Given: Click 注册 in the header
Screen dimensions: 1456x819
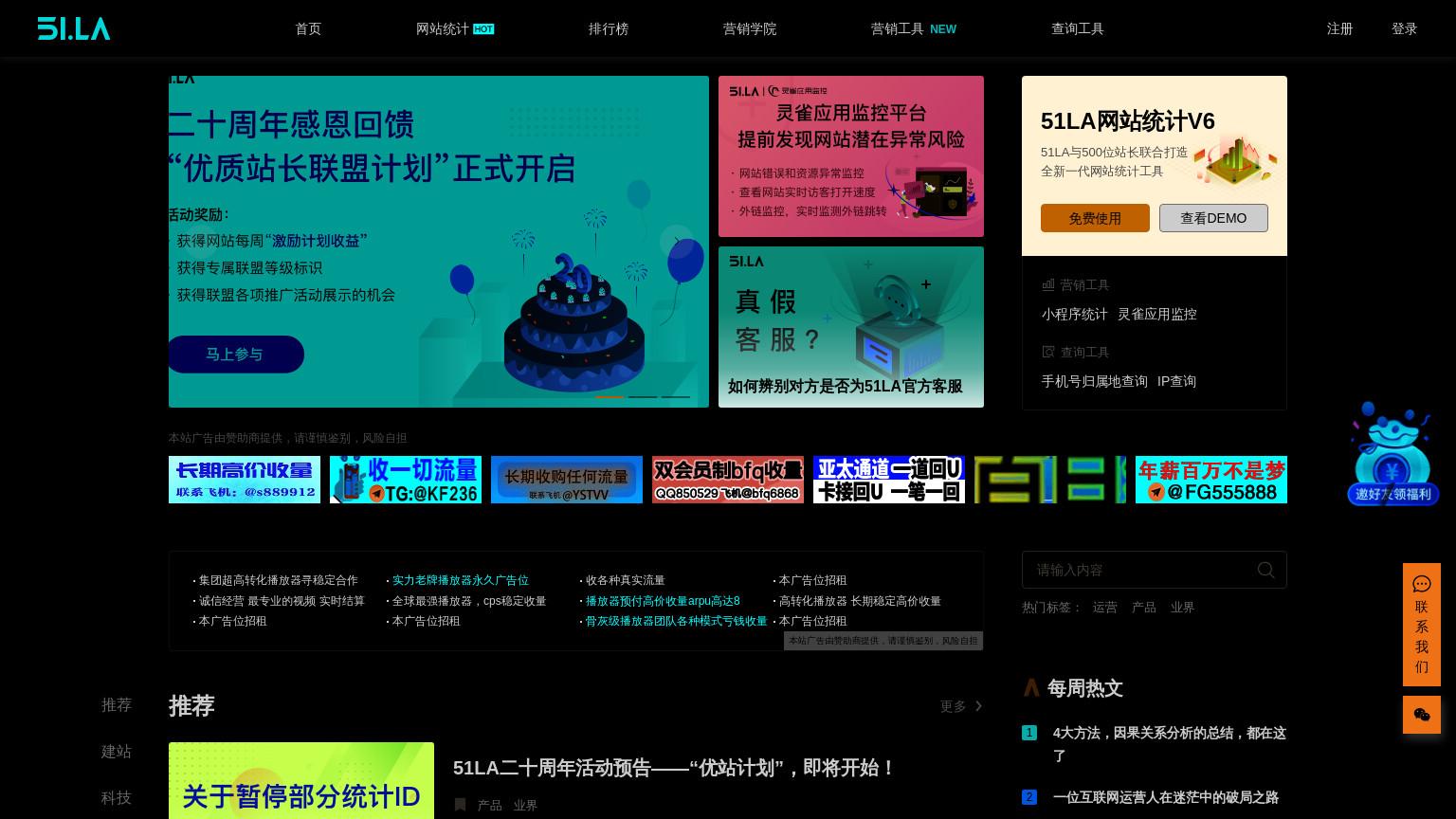Looking at the screenshot, I should pyautogui.click(x=1340, y=28).
